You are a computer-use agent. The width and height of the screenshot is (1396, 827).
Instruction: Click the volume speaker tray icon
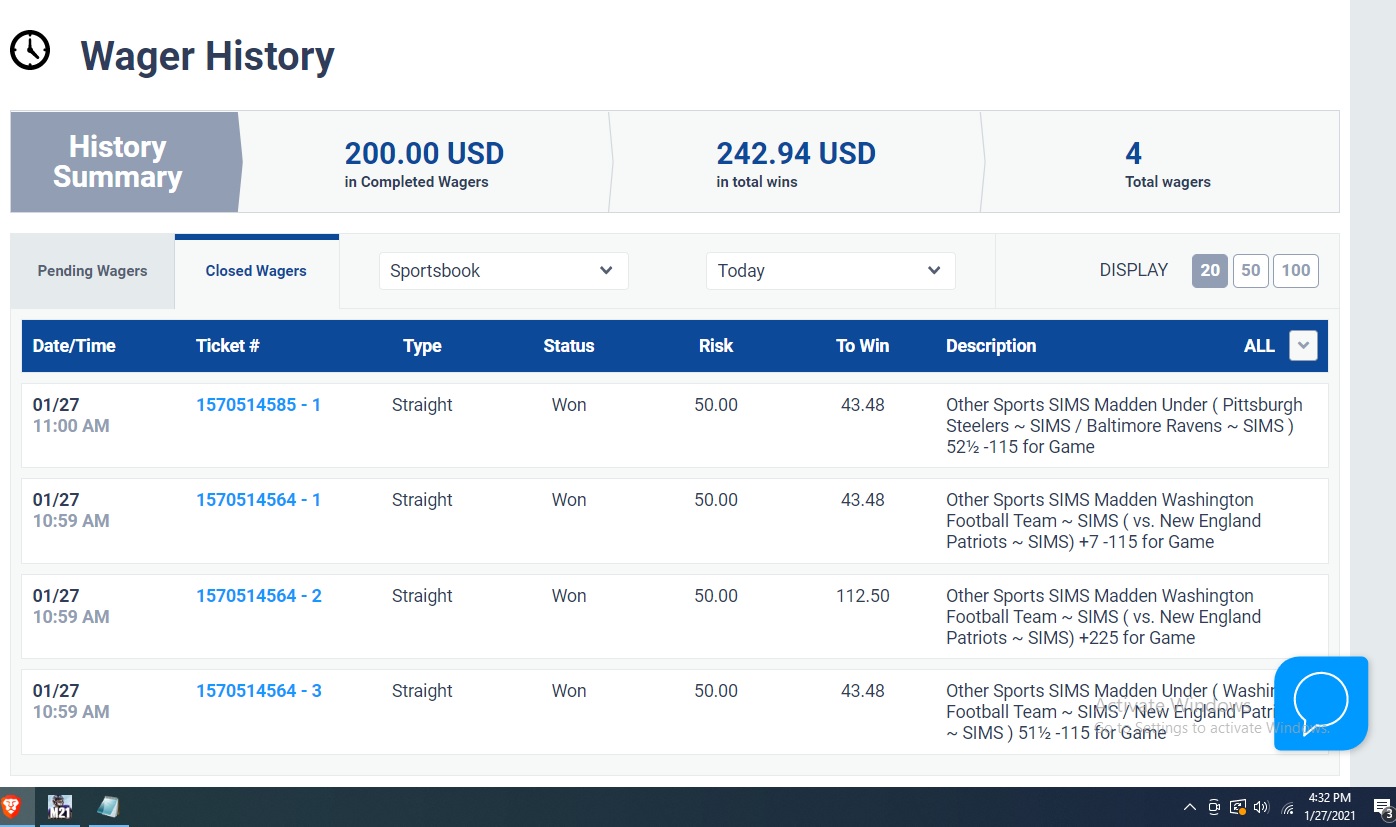[x=1261, y=807]
